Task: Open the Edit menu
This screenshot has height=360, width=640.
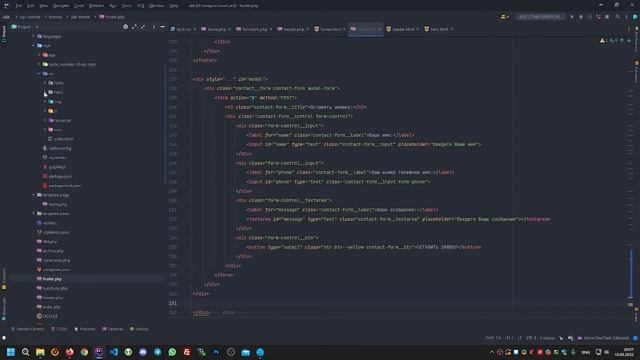Action: pos(31,6)
